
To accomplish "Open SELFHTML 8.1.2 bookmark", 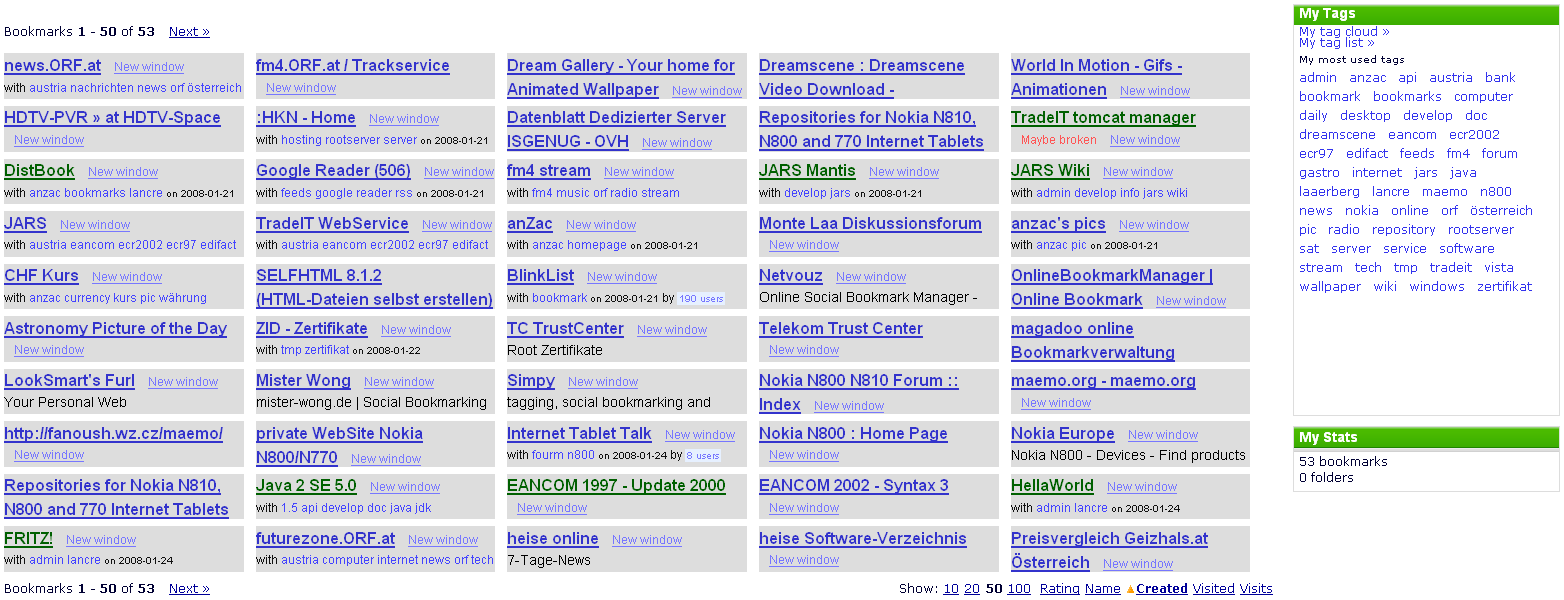I will click(374, 287).
